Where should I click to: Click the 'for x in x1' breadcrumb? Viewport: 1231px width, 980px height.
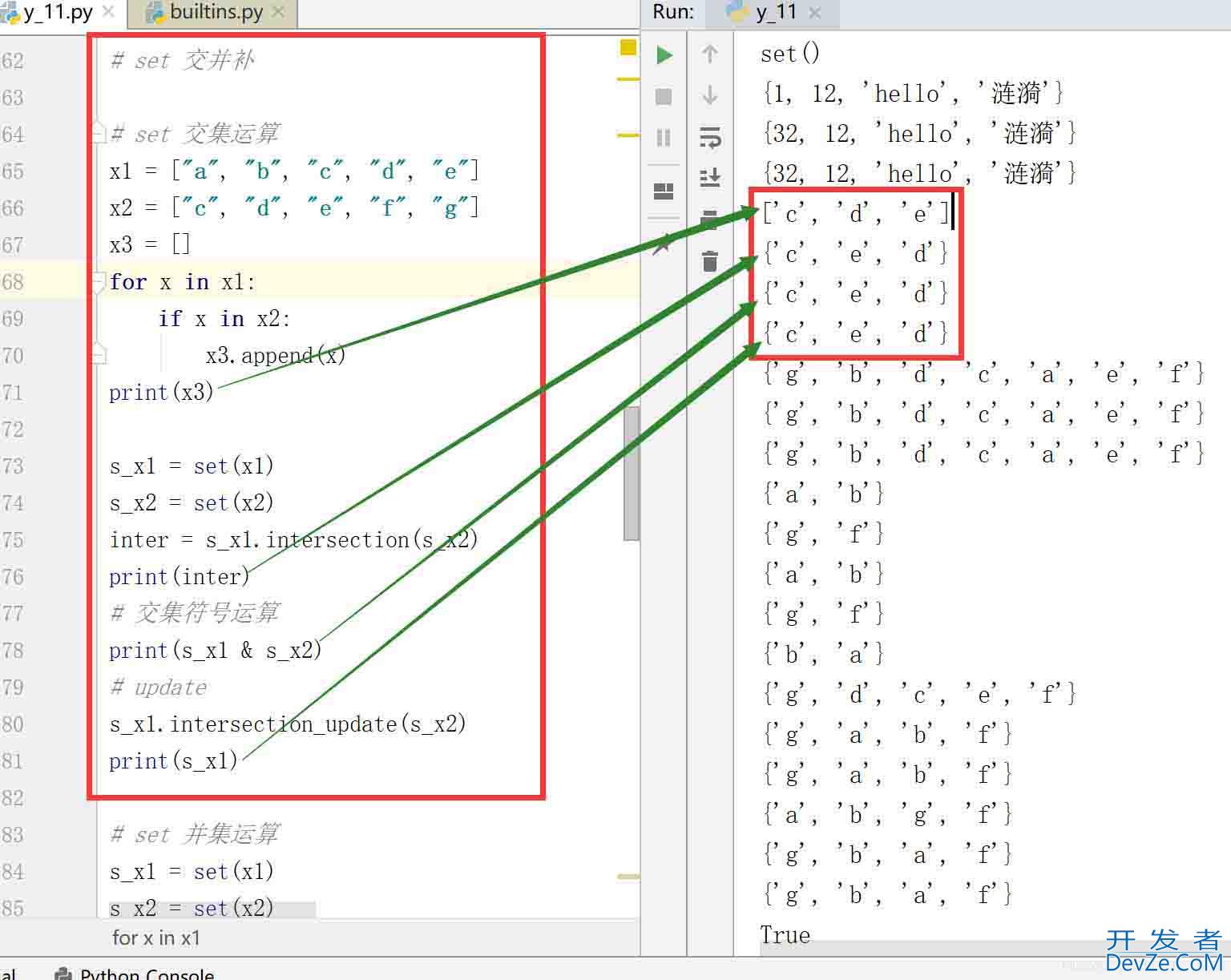click(x=156, y=938)
